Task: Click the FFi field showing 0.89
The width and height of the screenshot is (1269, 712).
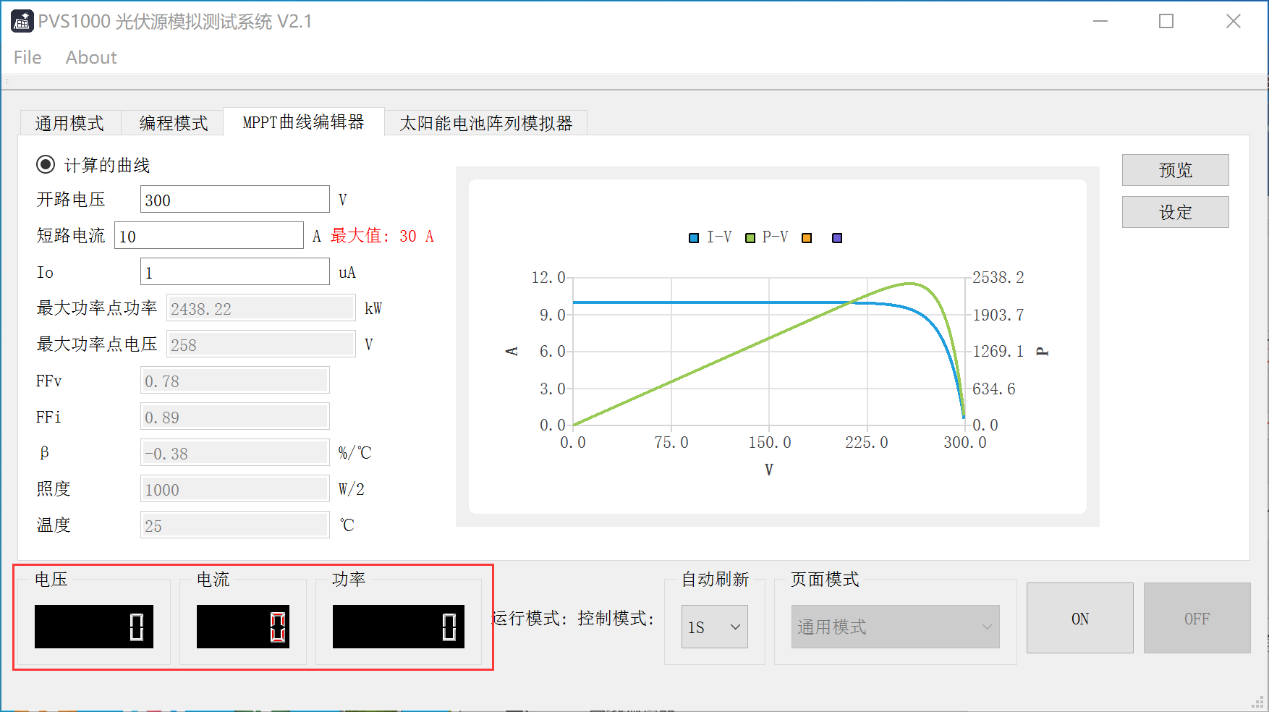Action: 235,417
